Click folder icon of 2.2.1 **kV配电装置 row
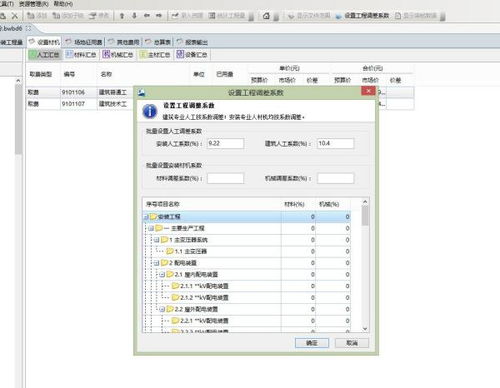This screenshot has width=500, height=388. click(175, 321)
